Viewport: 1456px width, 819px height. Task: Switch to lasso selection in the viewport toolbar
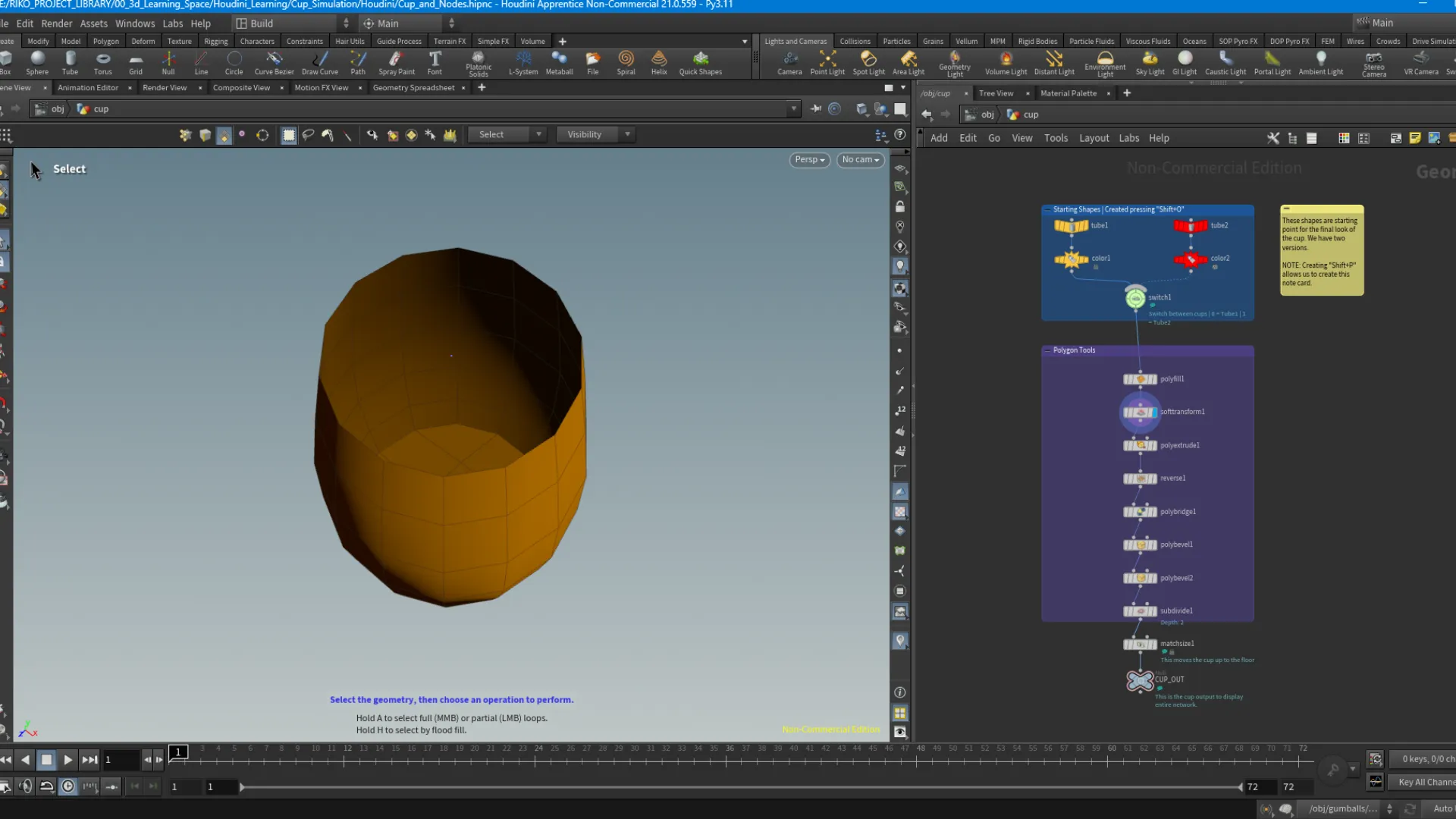308,134
